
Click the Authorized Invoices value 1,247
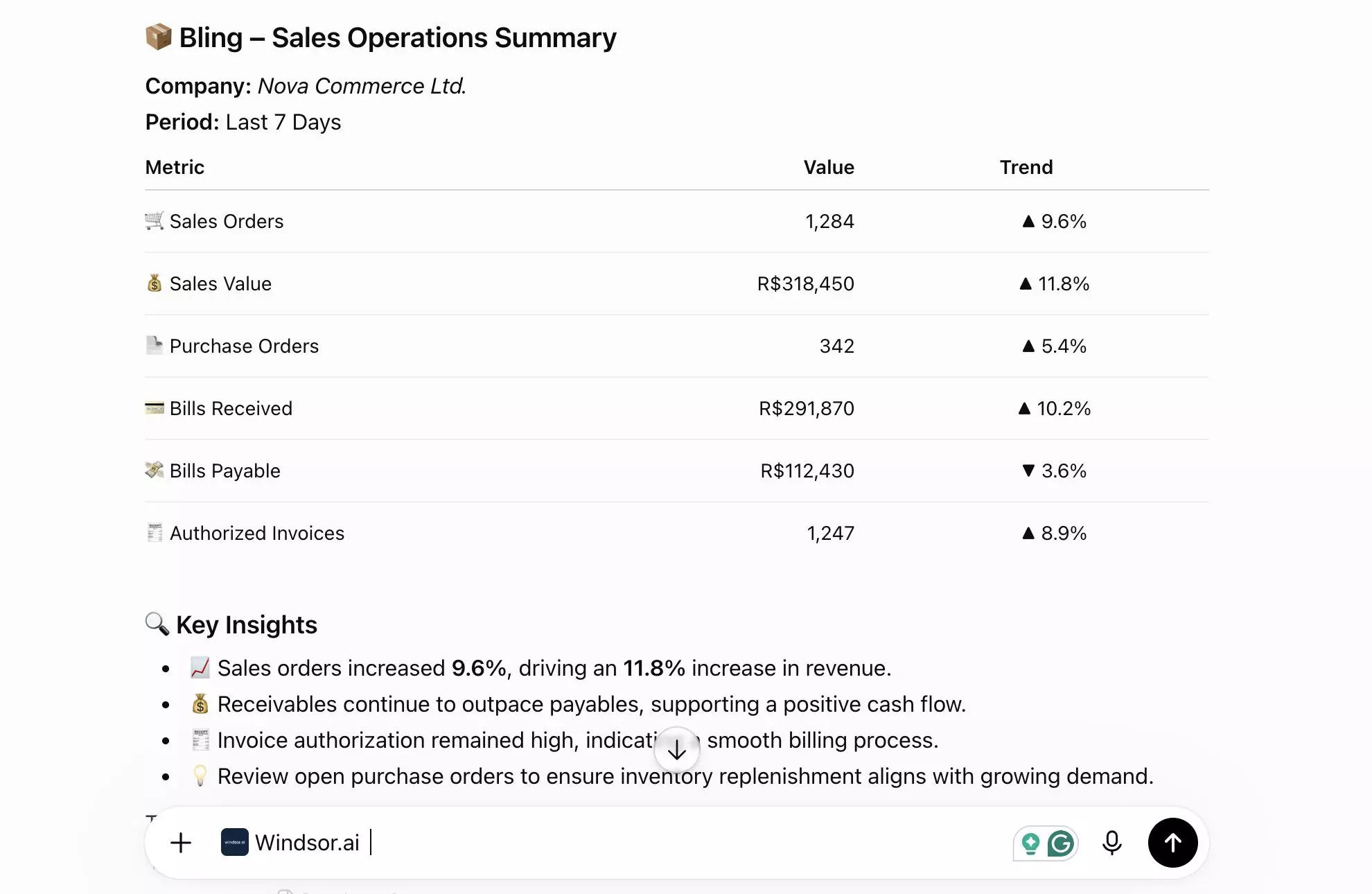coord(830,533)
